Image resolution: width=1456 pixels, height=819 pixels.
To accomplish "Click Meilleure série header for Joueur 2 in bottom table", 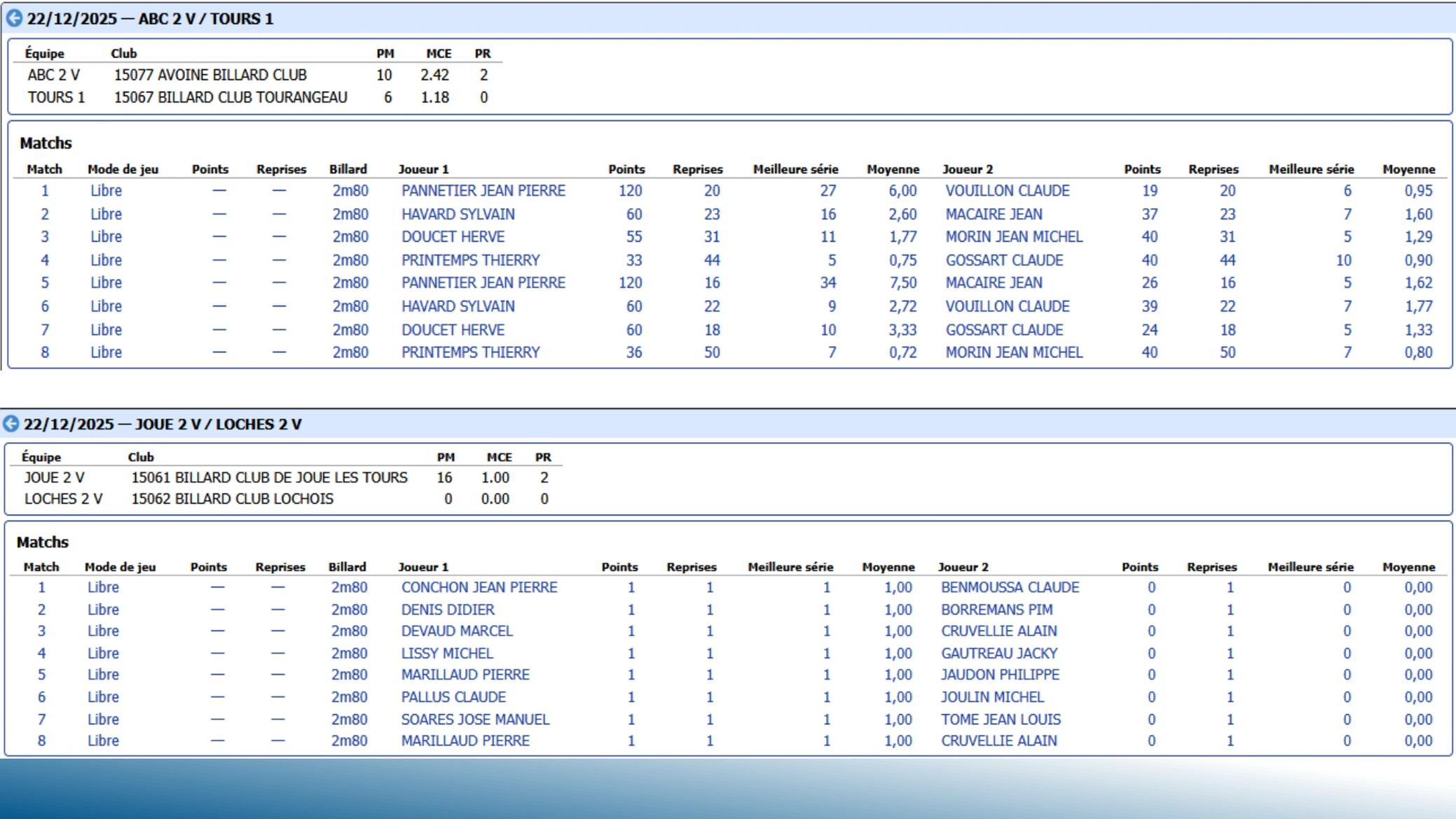I will [1310, 567].
